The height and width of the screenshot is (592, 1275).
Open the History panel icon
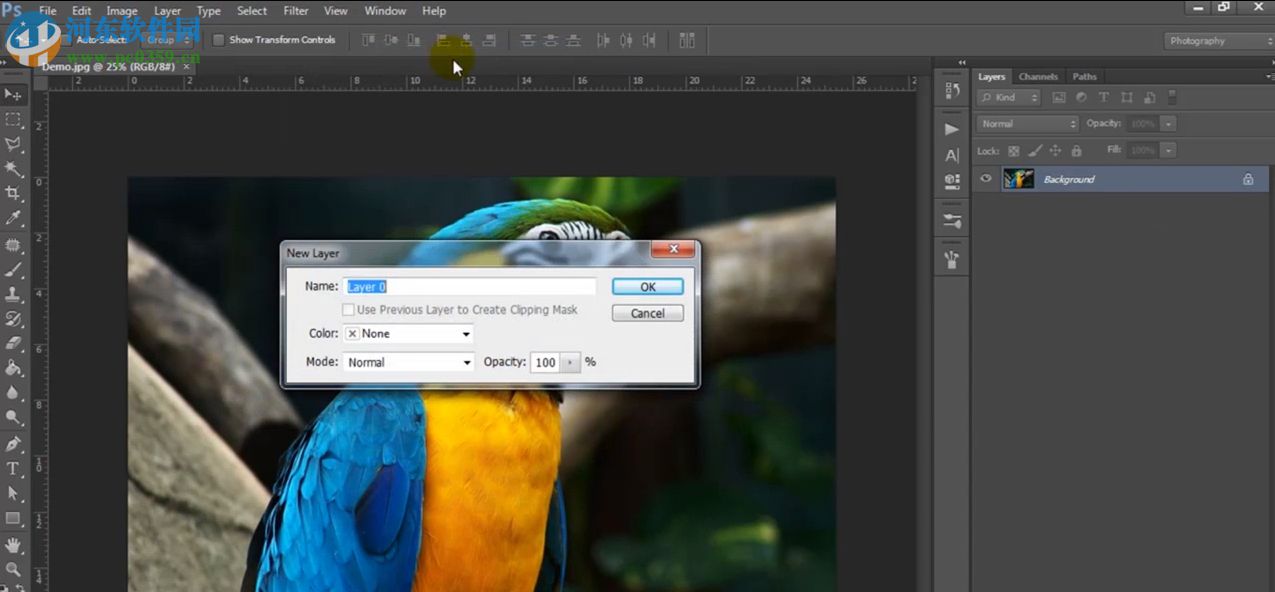point(952,91)
